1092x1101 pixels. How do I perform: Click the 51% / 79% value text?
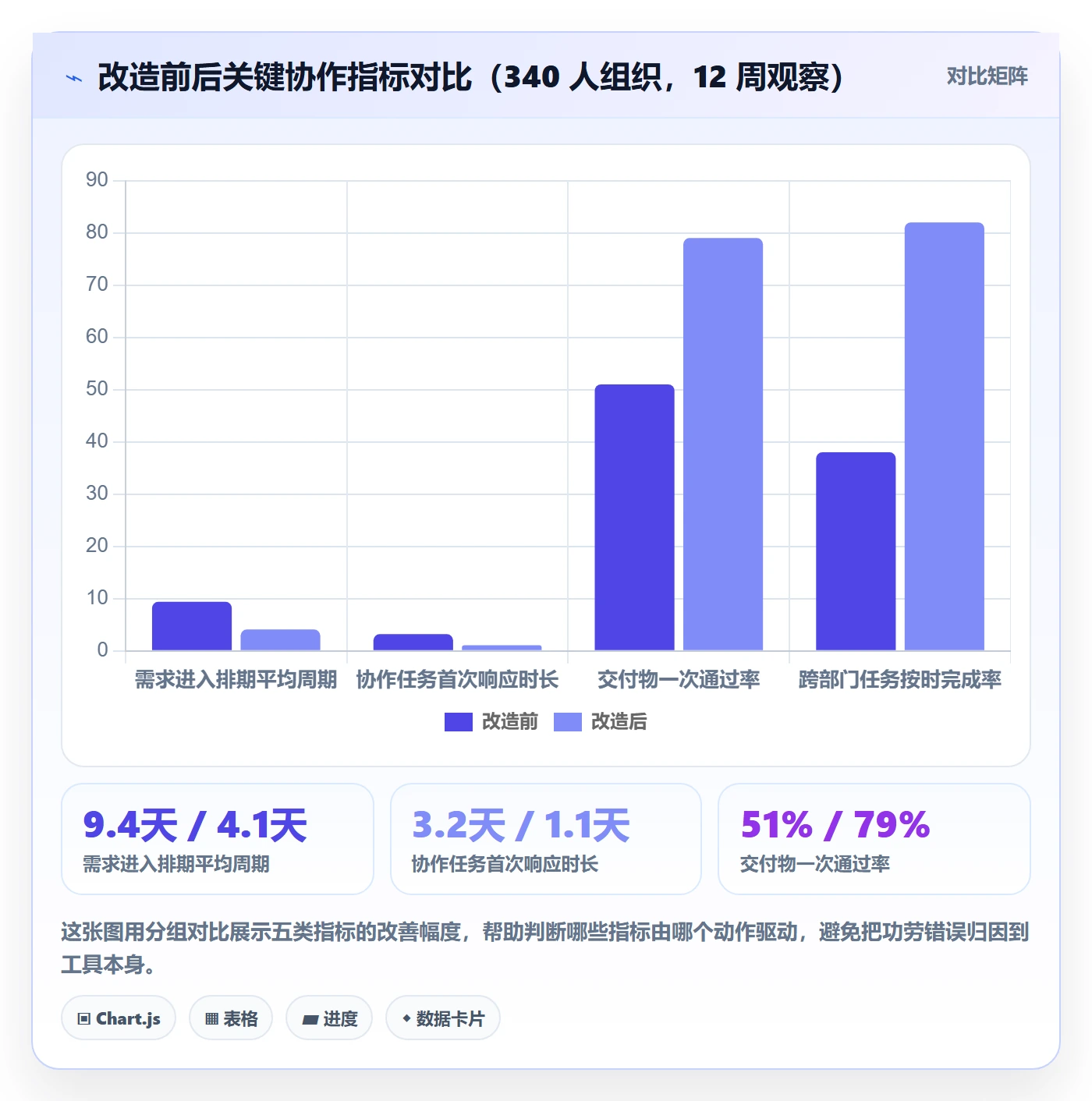(x=835, y=825)
